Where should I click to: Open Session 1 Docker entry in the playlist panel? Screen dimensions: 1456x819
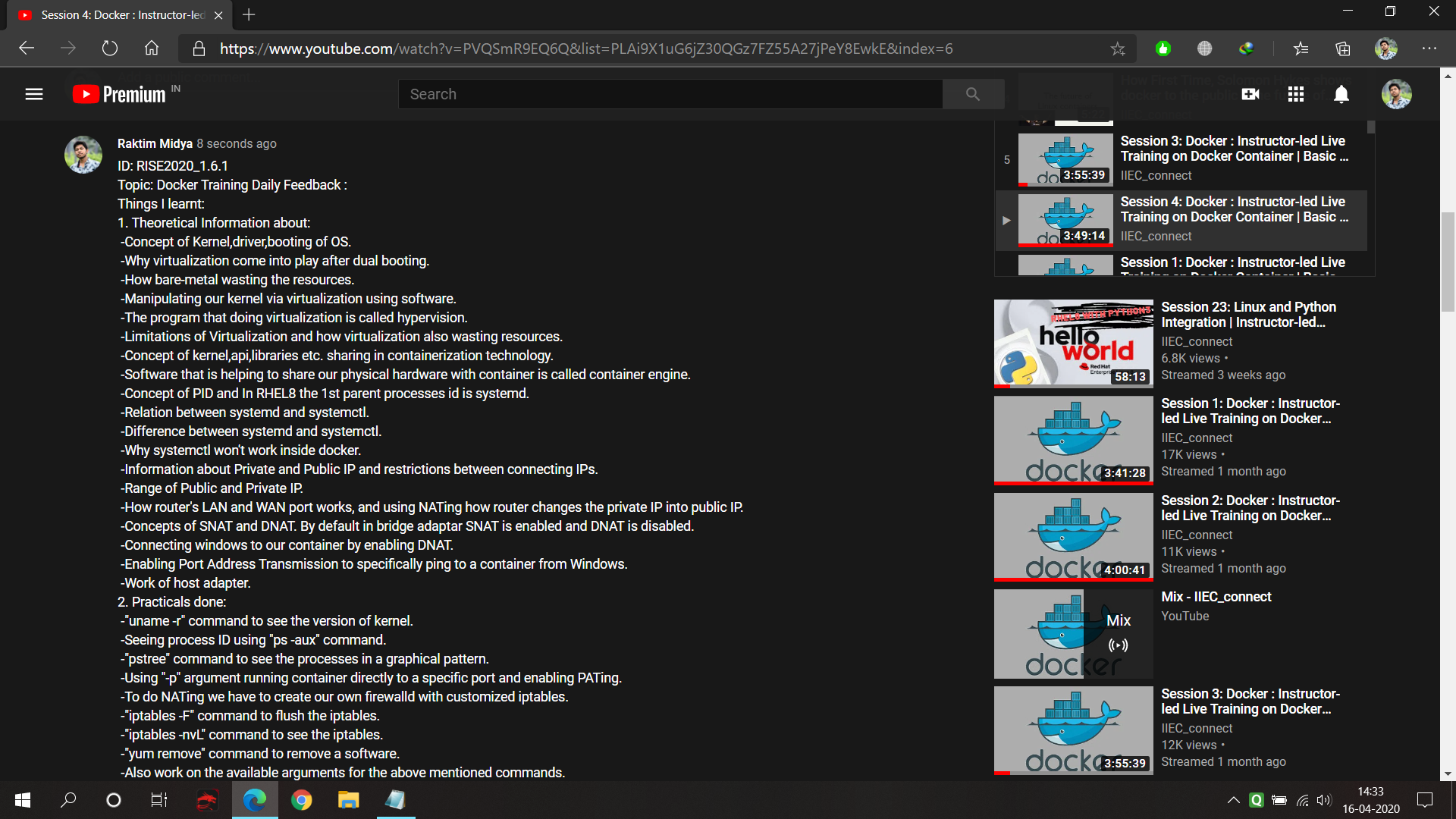click(1232, 262)
